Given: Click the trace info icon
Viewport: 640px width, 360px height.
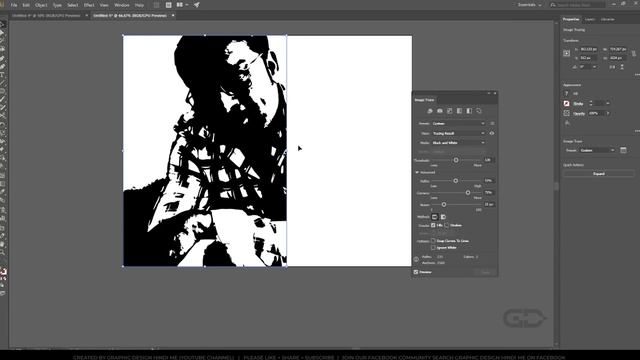Looking at the screenshot, I should pos(416,259).
